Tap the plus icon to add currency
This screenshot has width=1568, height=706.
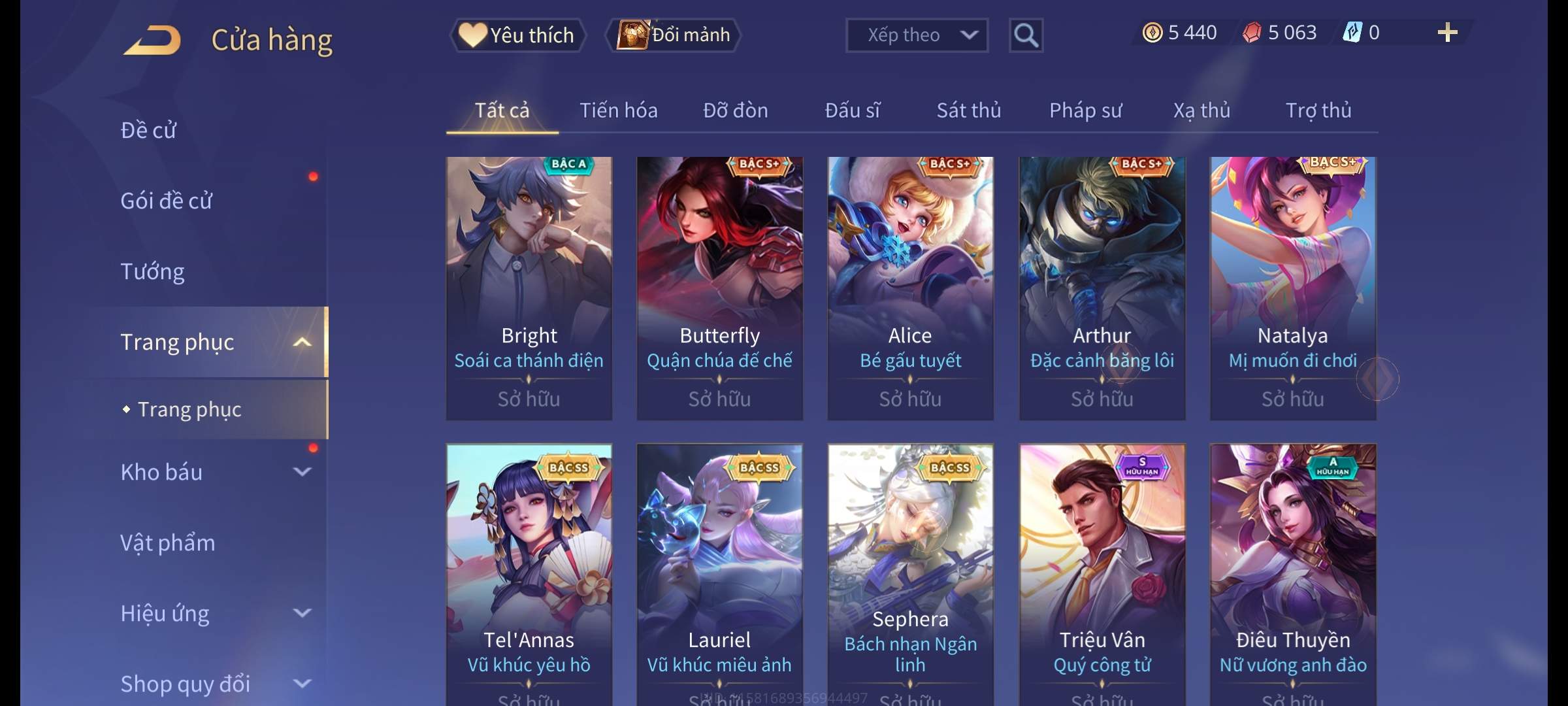tap(1447, 33)
